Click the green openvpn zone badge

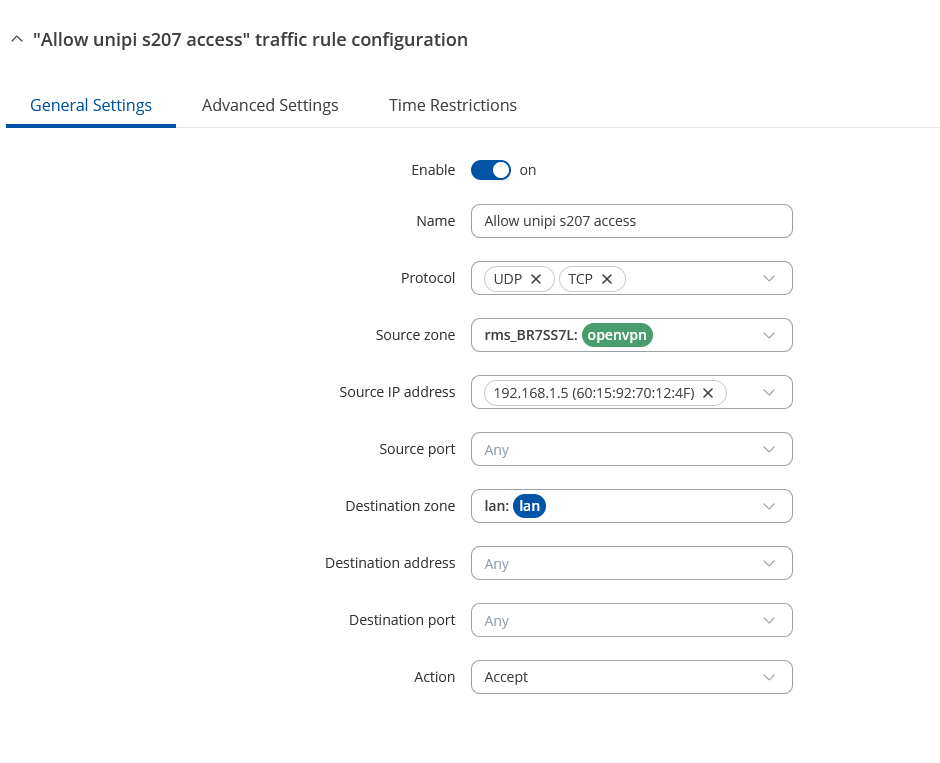617,336
